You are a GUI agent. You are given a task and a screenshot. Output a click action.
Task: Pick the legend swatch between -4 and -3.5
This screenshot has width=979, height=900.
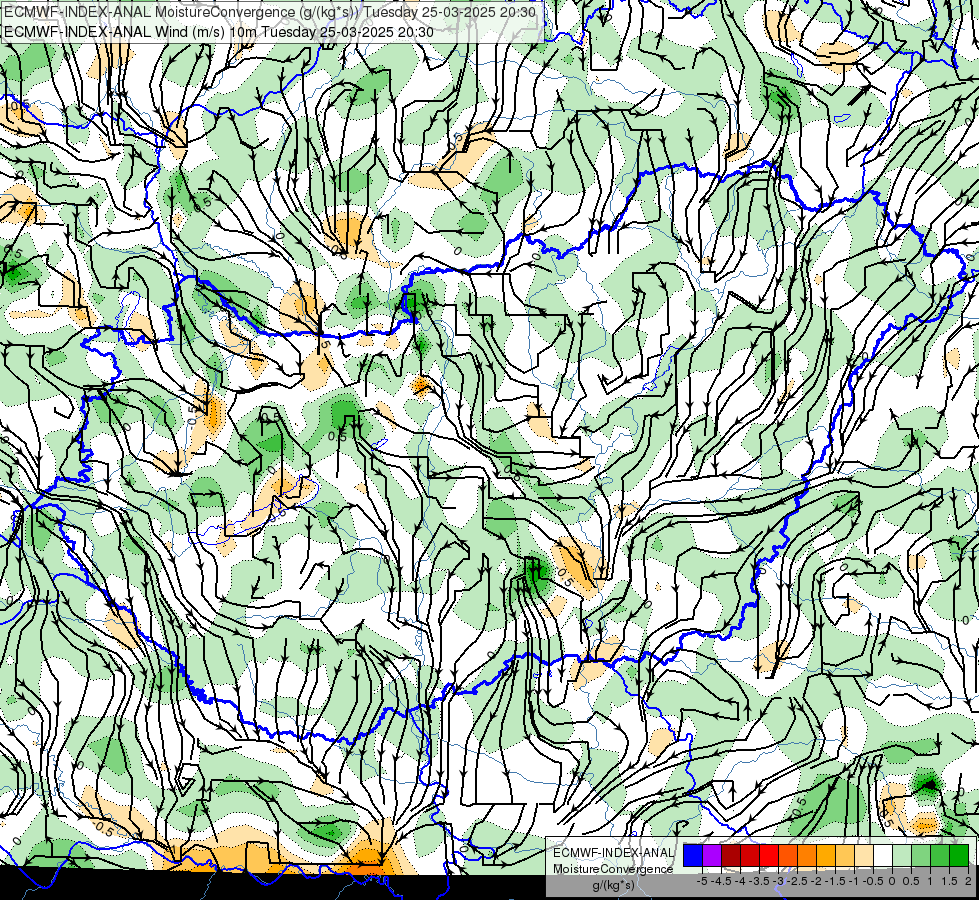750,856
